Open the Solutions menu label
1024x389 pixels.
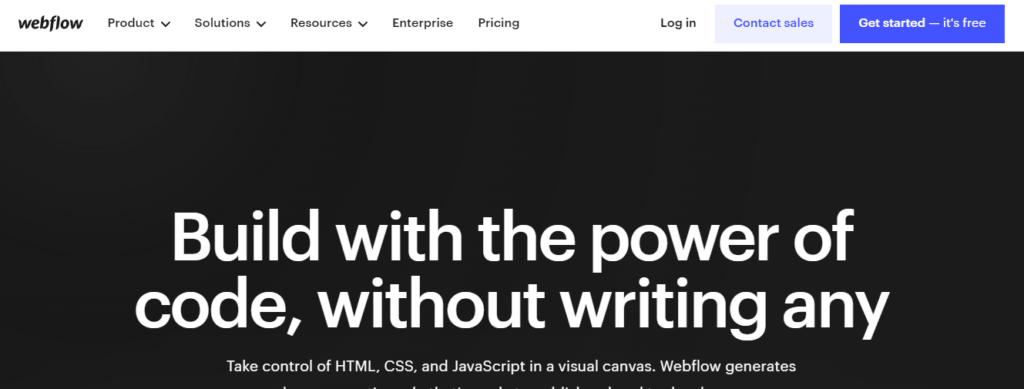pos(222,23)
